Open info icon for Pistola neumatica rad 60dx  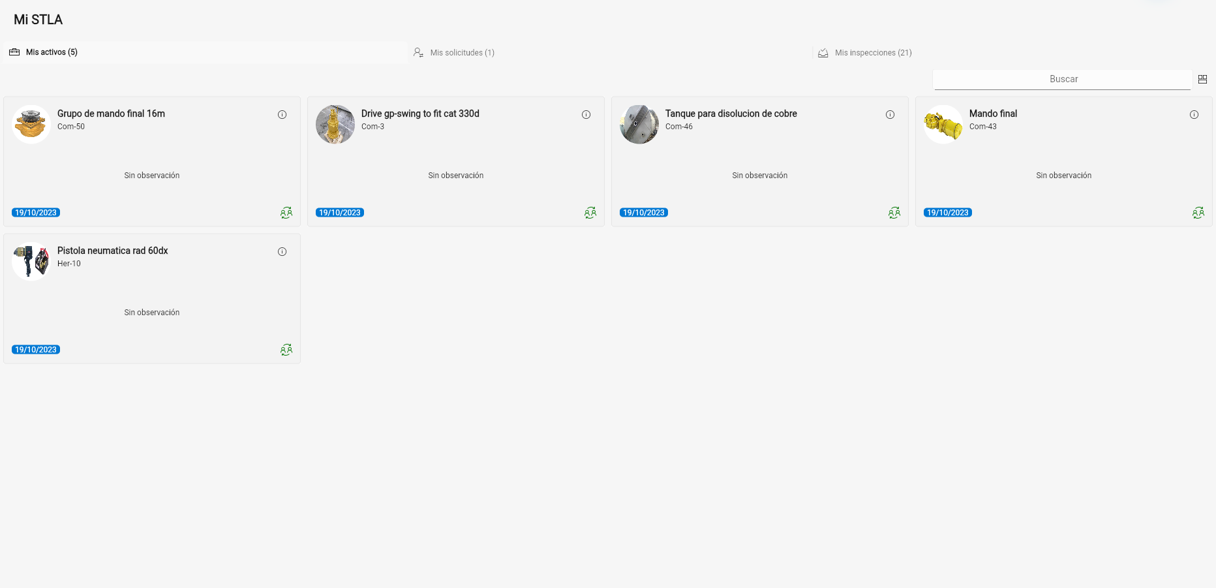[282, 252]
